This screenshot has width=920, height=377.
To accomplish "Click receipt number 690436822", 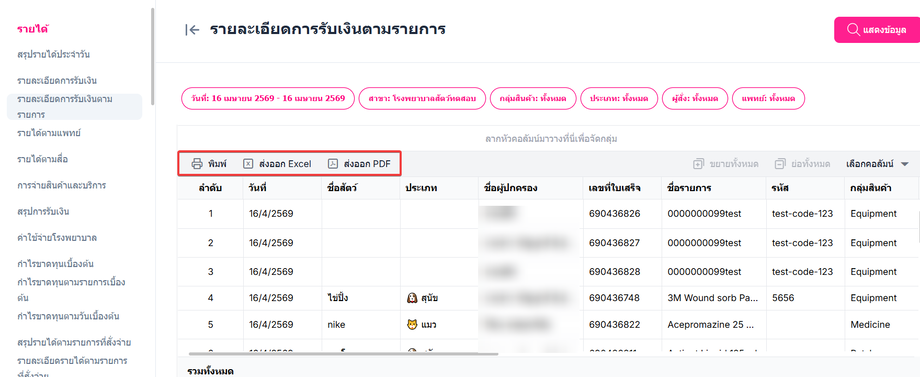I will pyautogui.click(x=614, y=324).
